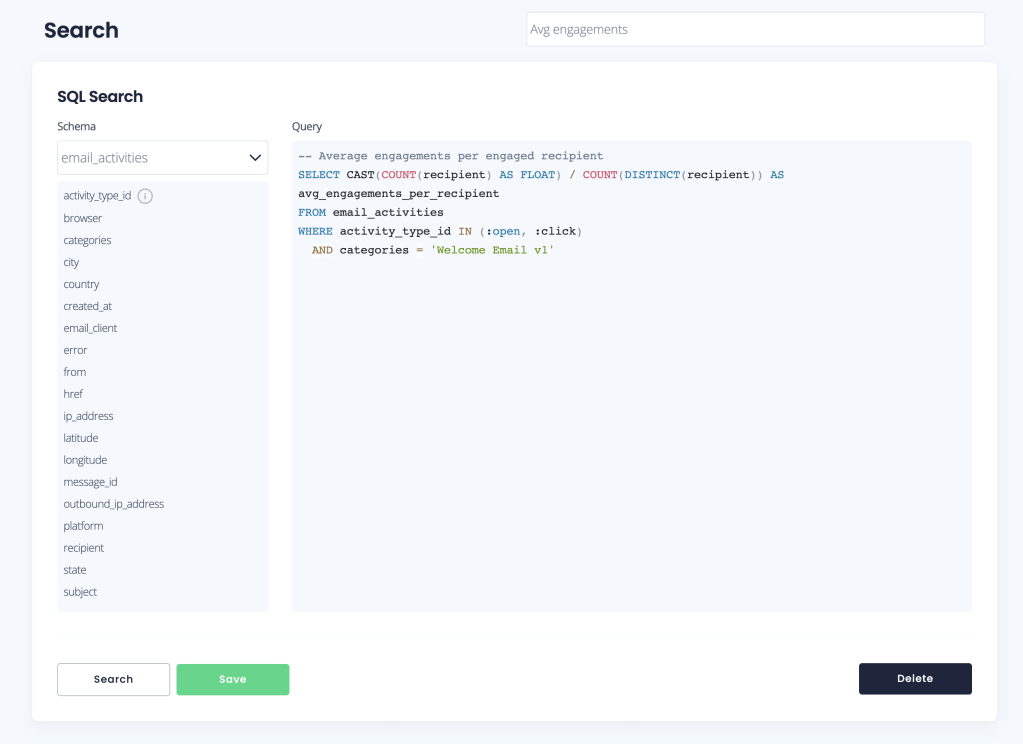Select the message_id column
The width and height of the screenshot is (1023, 744).
point(90,482)
